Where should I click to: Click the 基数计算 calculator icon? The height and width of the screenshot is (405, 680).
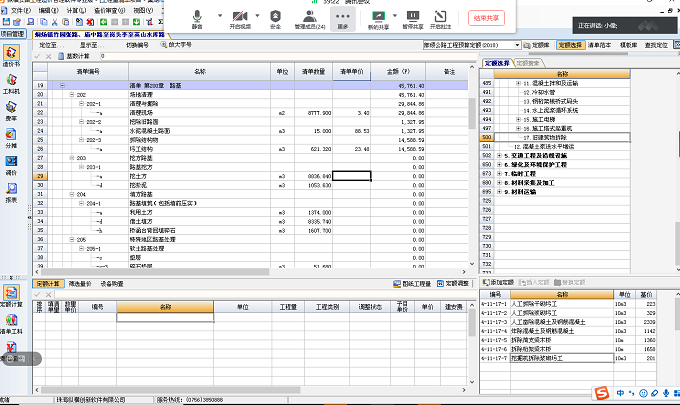(61, 56)
